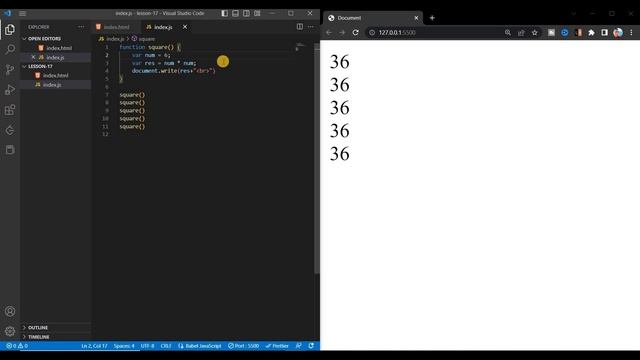Open the Manage gear menu
The height and width of the screenshot is (360, 640).
coord(10,331)
